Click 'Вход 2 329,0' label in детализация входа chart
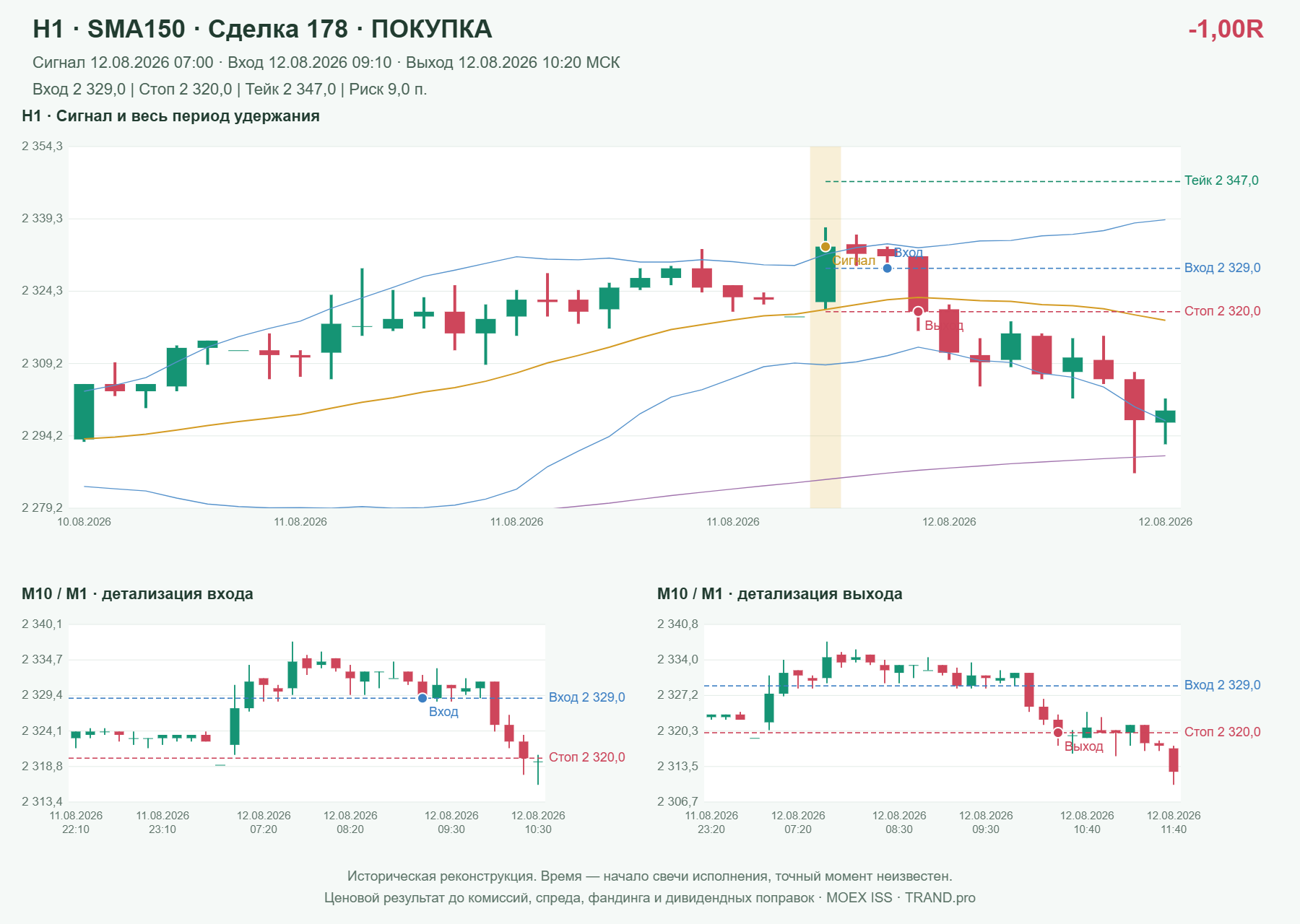The height and width of the screenshot is (924, 1300). (x=586, y=697)
